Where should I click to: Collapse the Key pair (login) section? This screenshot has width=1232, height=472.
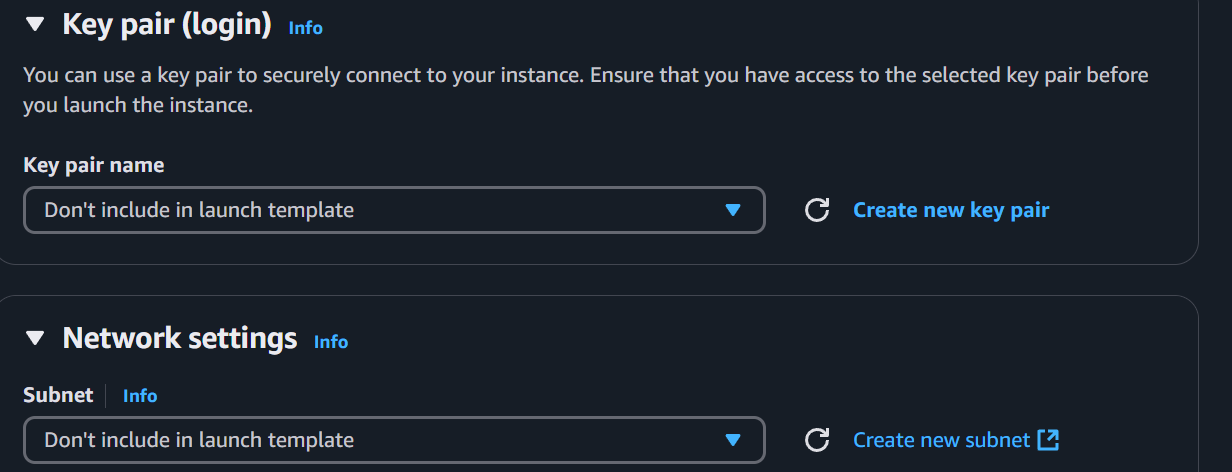(35, 25)
